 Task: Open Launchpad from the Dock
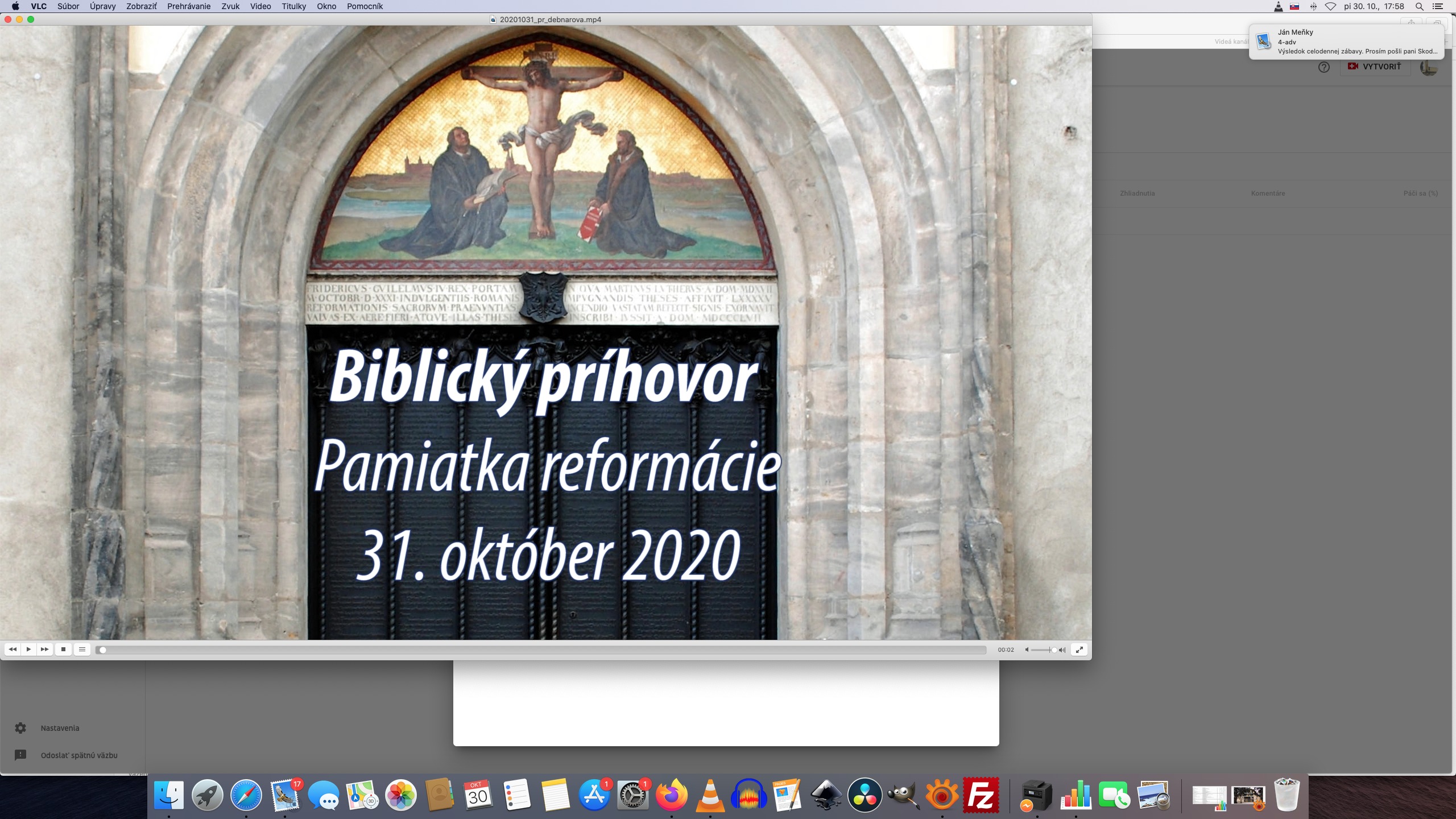[207, 795]
